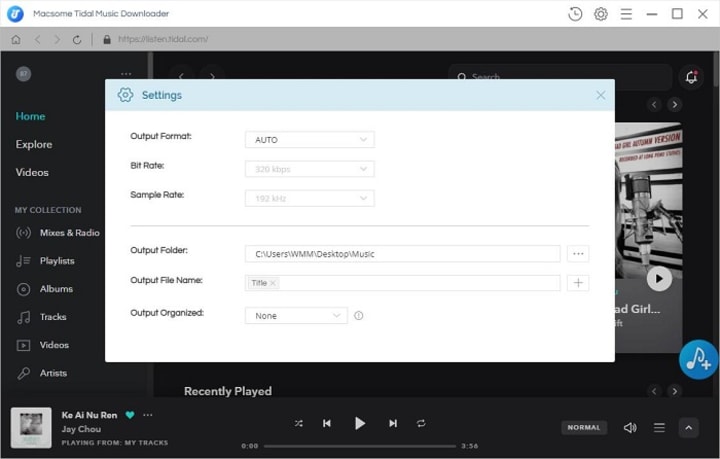This screenshot has width=720, height=459.
Task: Click the padlock security icon
Action: point(107,39)
